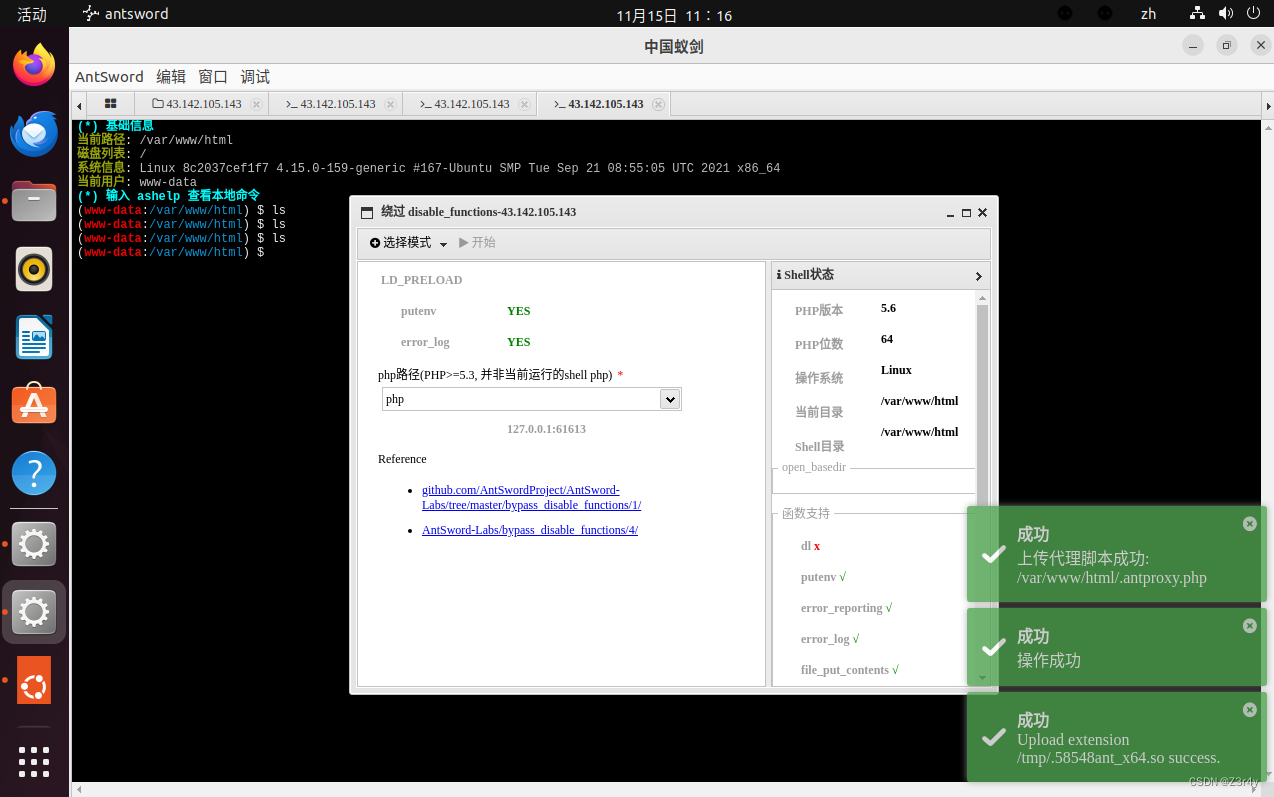Click the volume icon in the system tray
1274x797 pixels.
[1225, 13]
